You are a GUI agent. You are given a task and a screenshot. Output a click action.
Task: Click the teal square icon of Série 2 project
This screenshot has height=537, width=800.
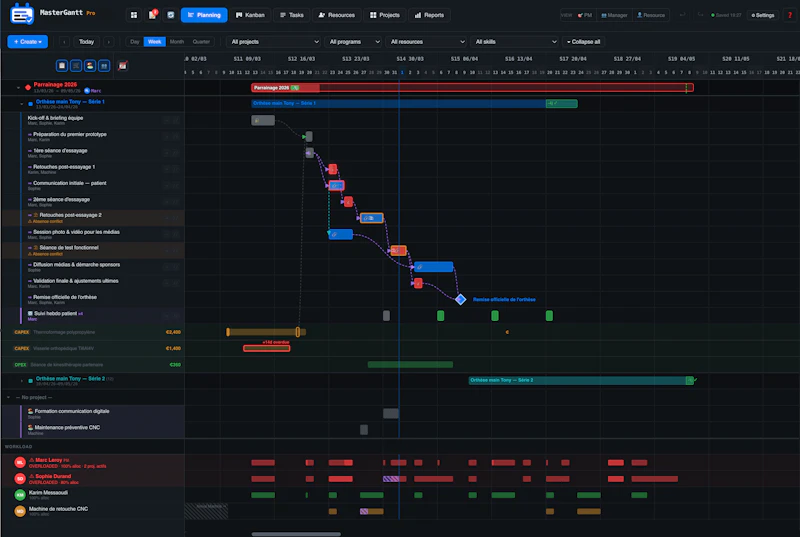coord(31,380)
